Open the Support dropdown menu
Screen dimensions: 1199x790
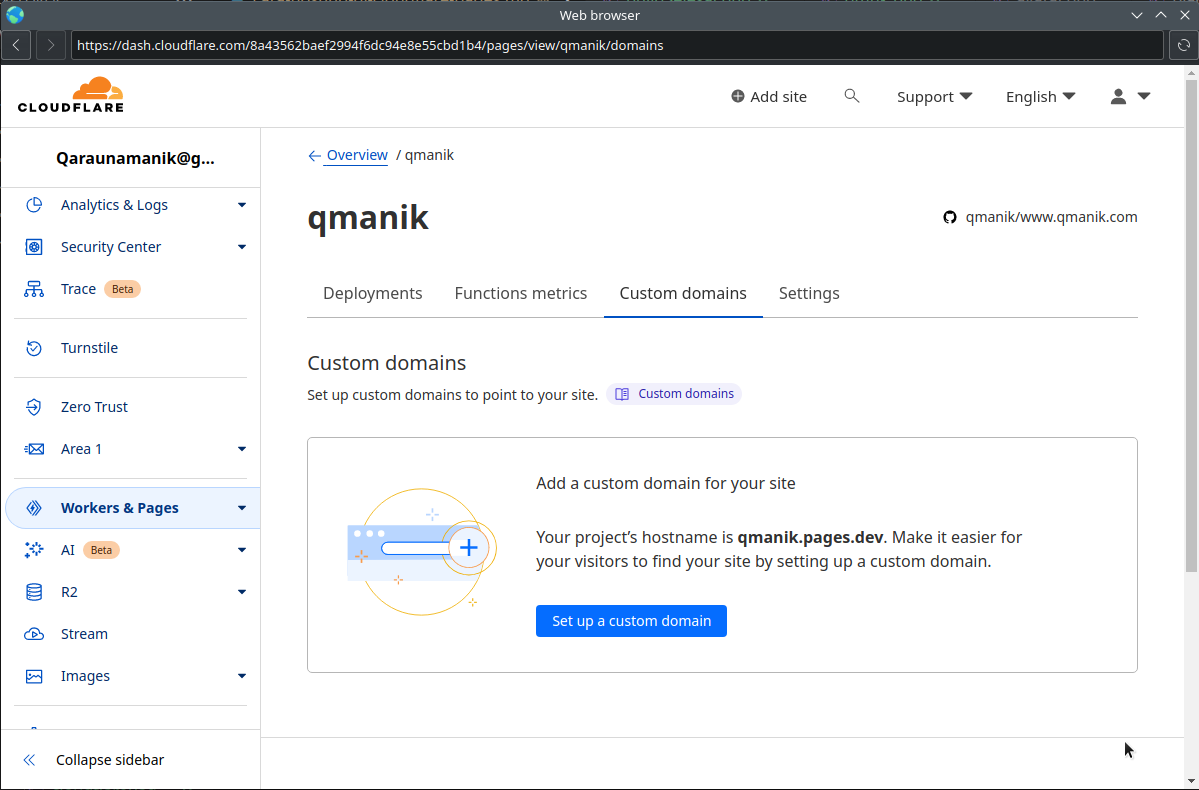[x=934, y=96]
